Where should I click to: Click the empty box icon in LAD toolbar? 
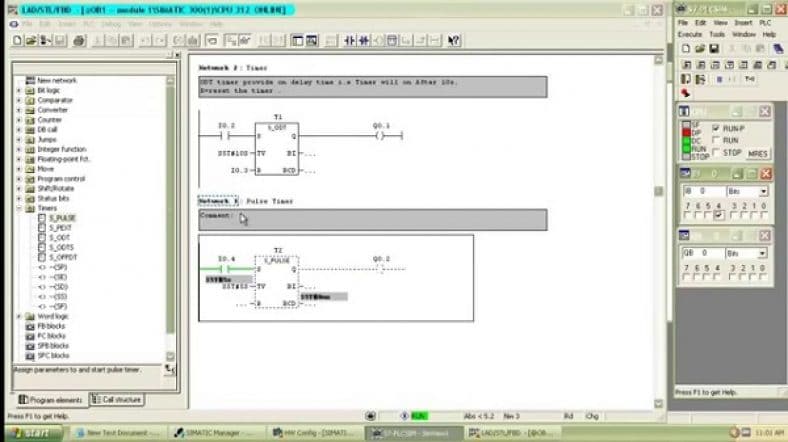392,40
